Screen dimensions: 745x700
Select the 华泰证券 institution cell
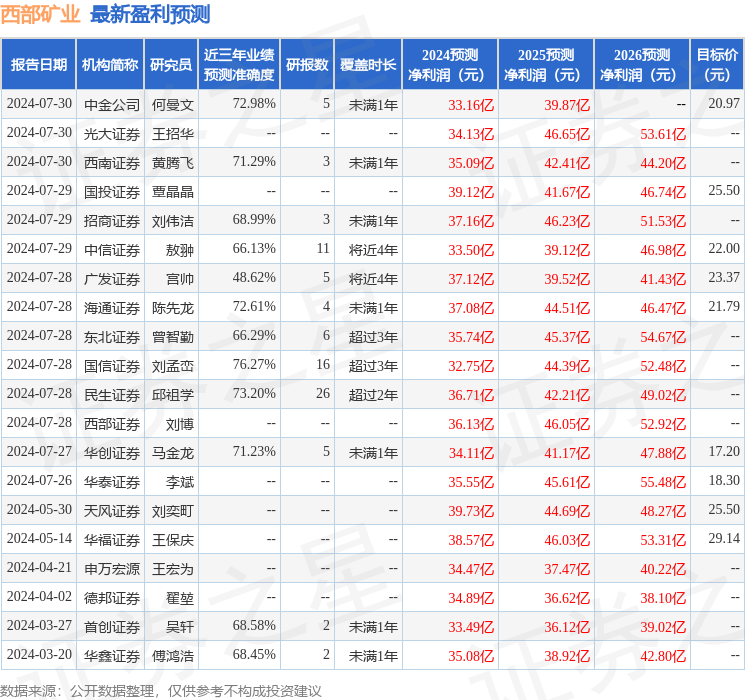click(x=112, y=481)
